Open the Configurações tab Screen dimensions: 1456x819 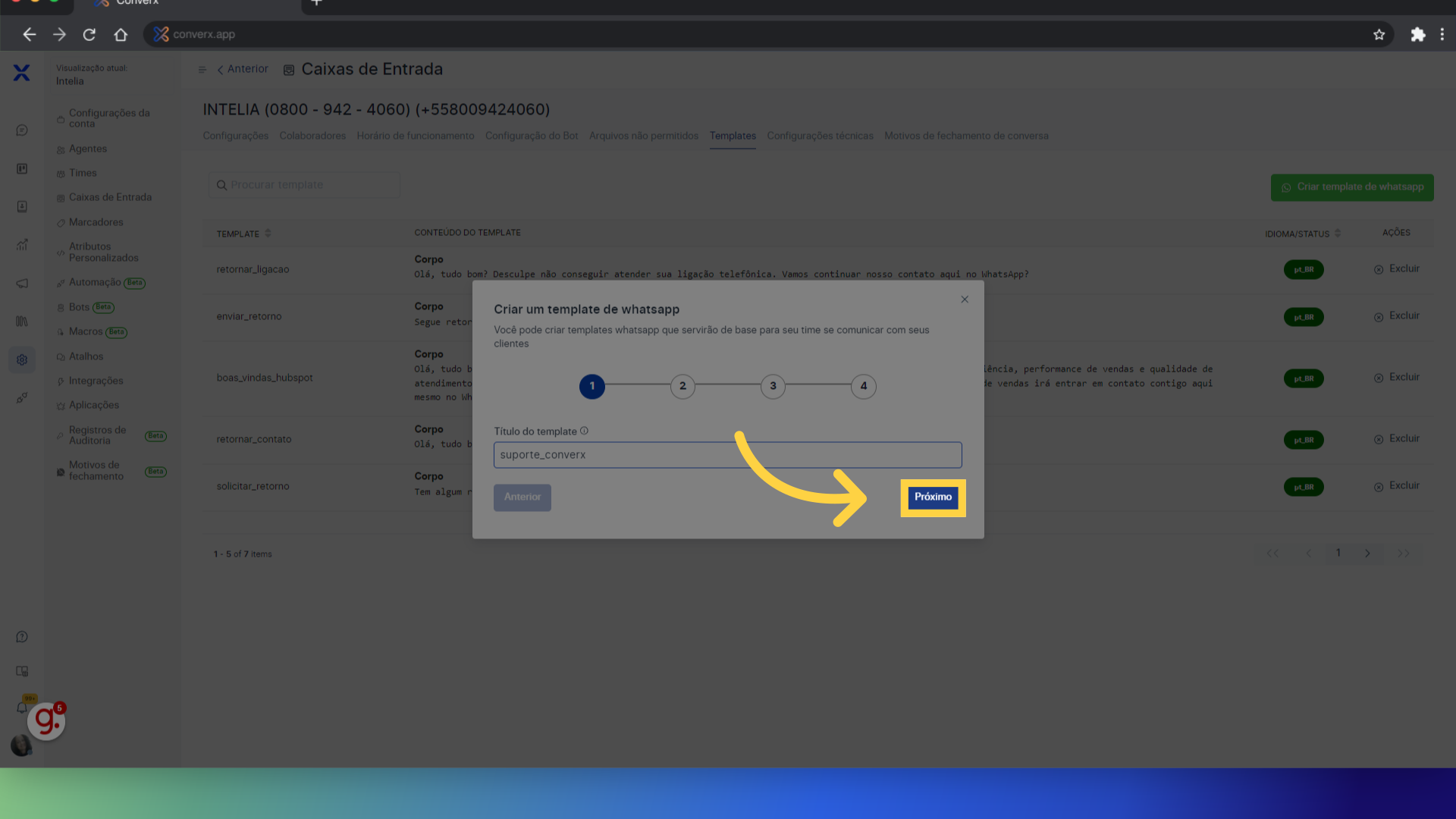click(236, 136)
